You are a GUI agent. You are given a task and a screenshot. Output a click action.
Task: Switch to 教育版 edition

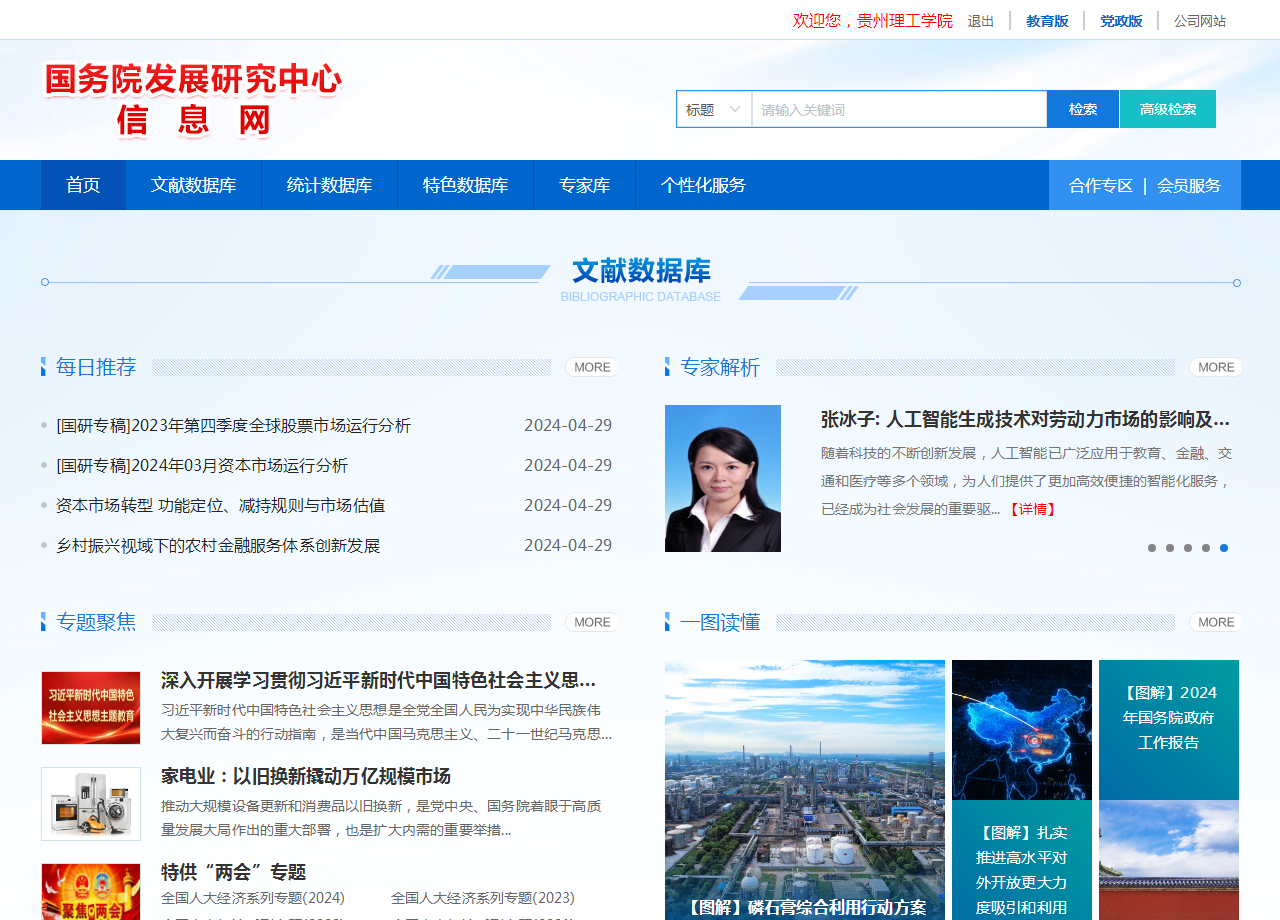[1047, 21]
